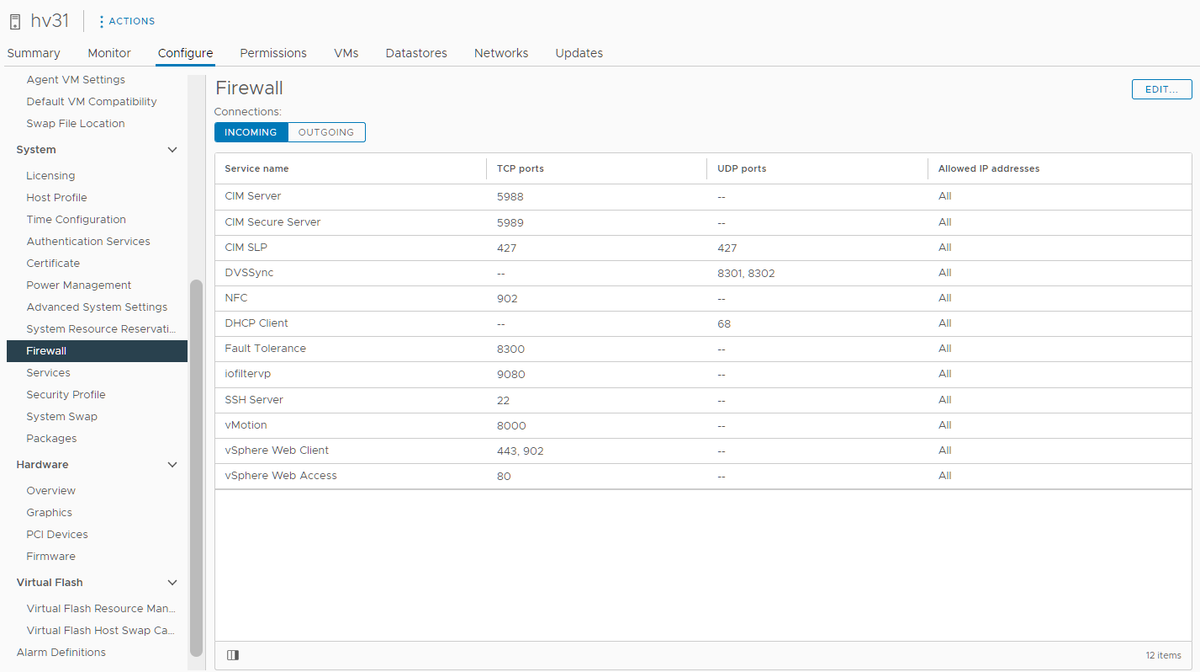This screenshot has height=672, width=1200.
Task: Open Virtual Flash Host Swap Cache
Action: pyautogui.click(x=101, y=631)
